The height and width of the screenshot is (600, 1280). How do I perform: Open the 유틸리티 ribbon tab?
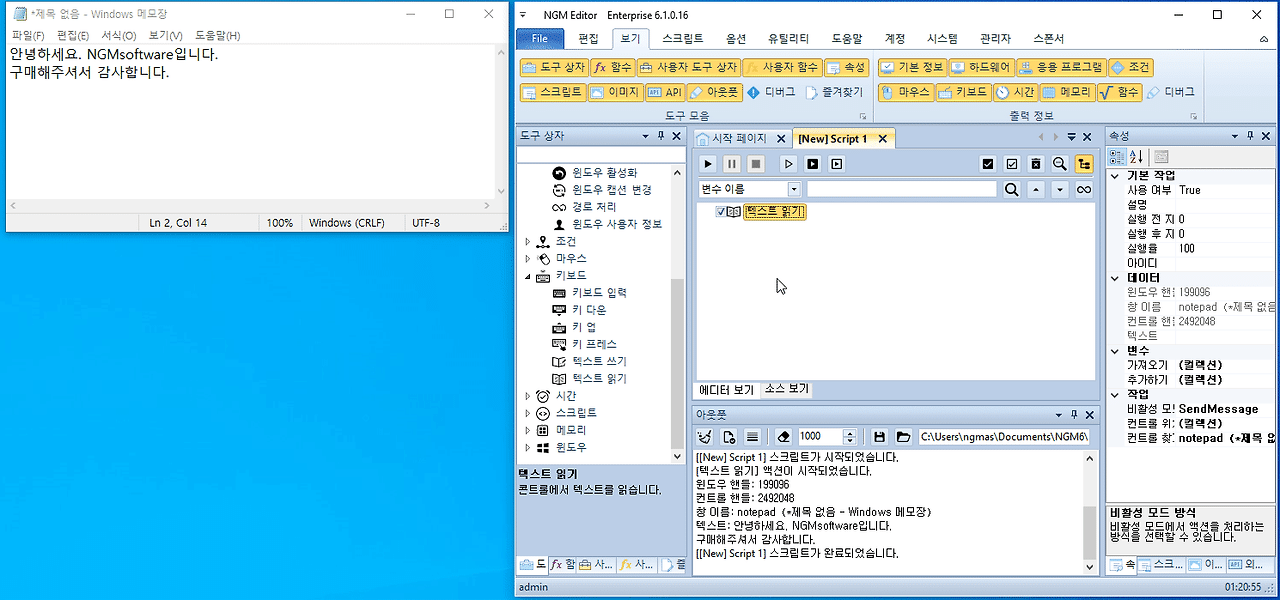pyautogui.click(x=788, y=39)
